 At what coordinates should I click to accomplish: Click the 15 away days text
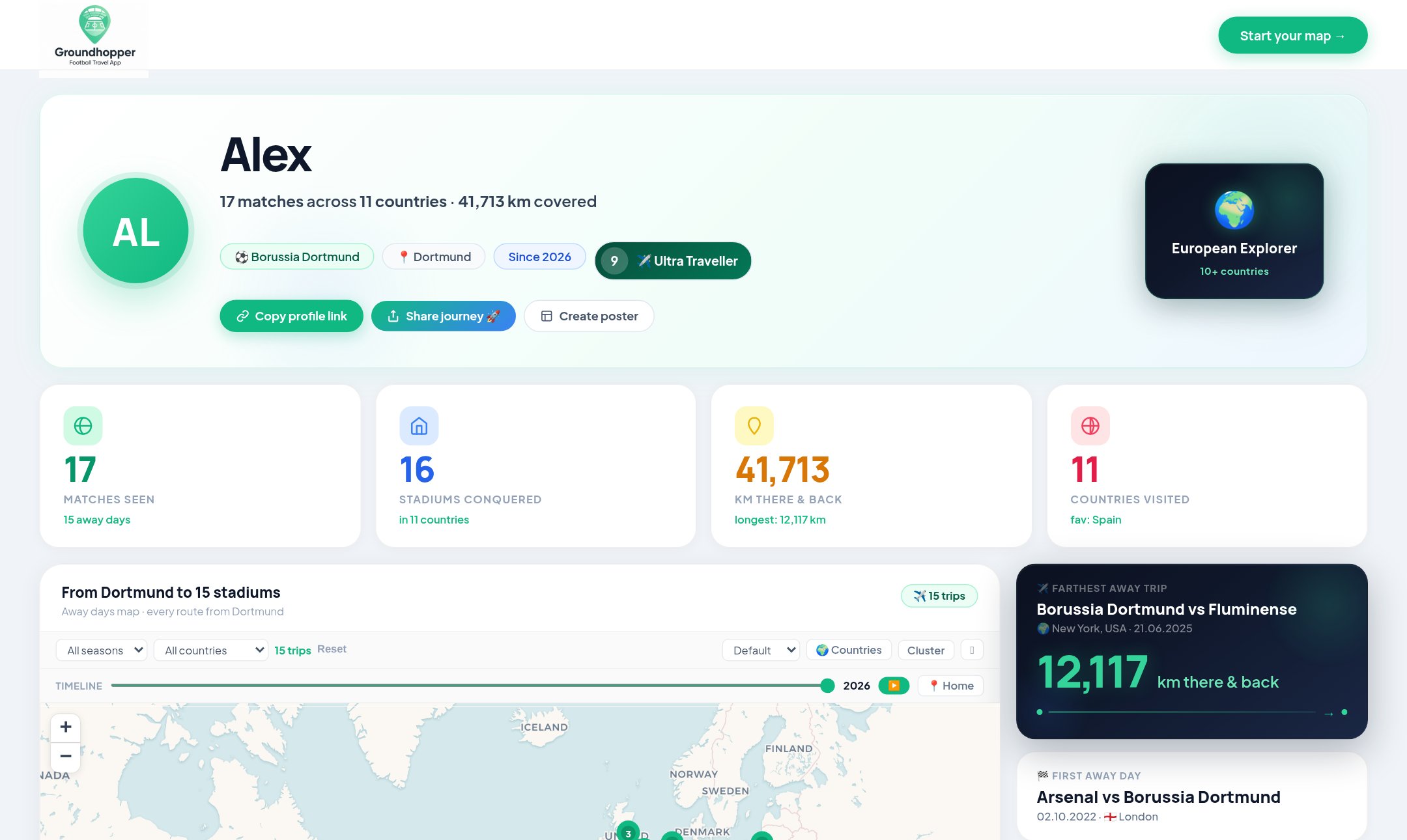click(x=96, y=520)
